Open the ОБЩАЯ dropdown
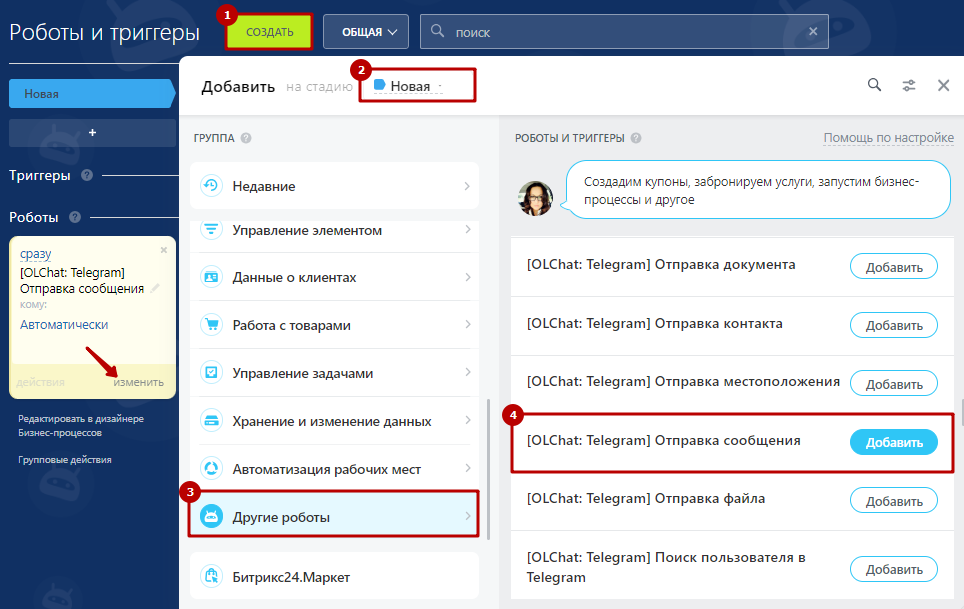The image size is (964, 609). click(x=366, y=32)
